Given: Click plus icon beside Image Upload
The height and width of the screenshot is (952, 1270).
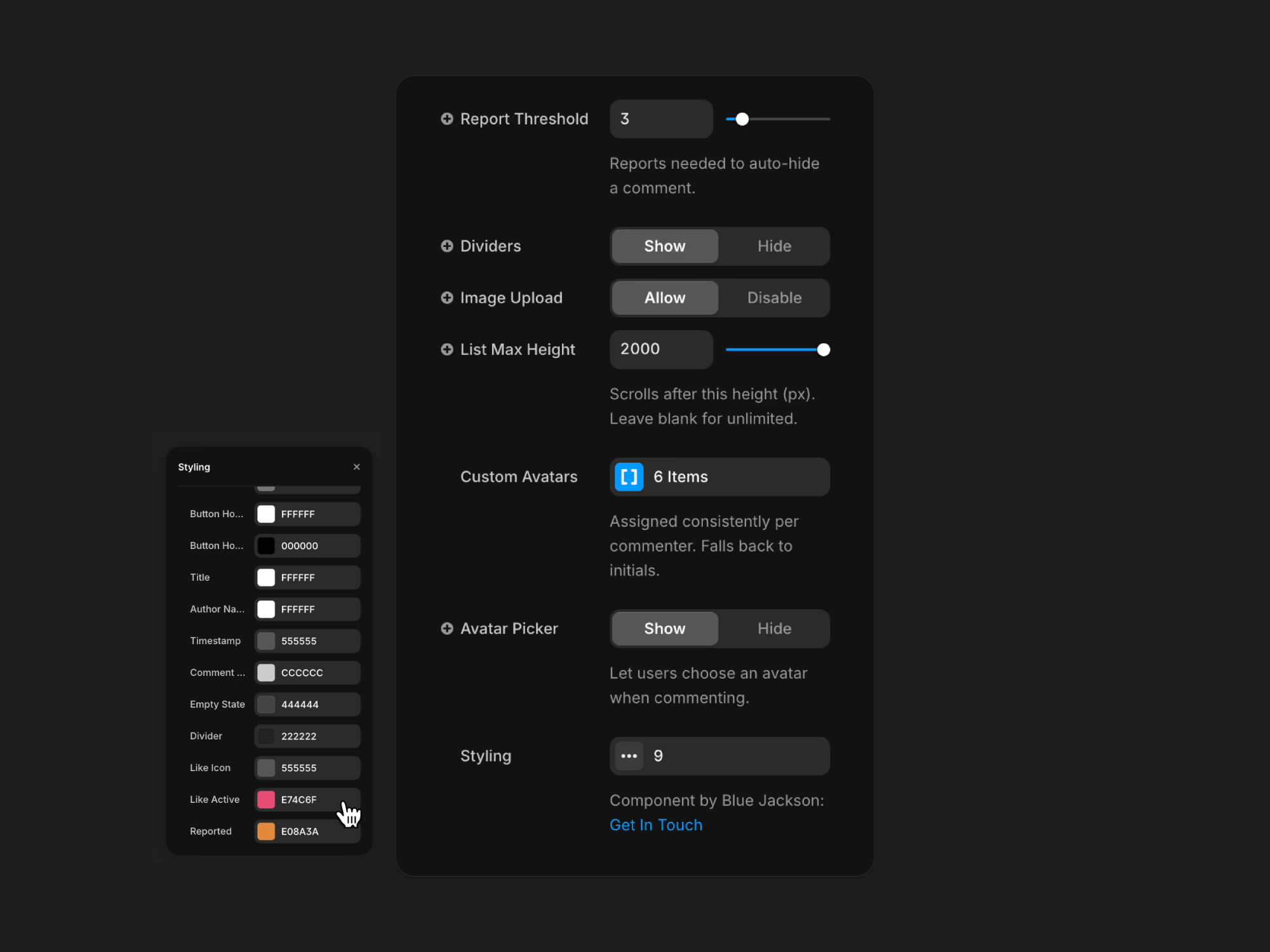Looking at the screenshot, I should click(x=447, y=298).
